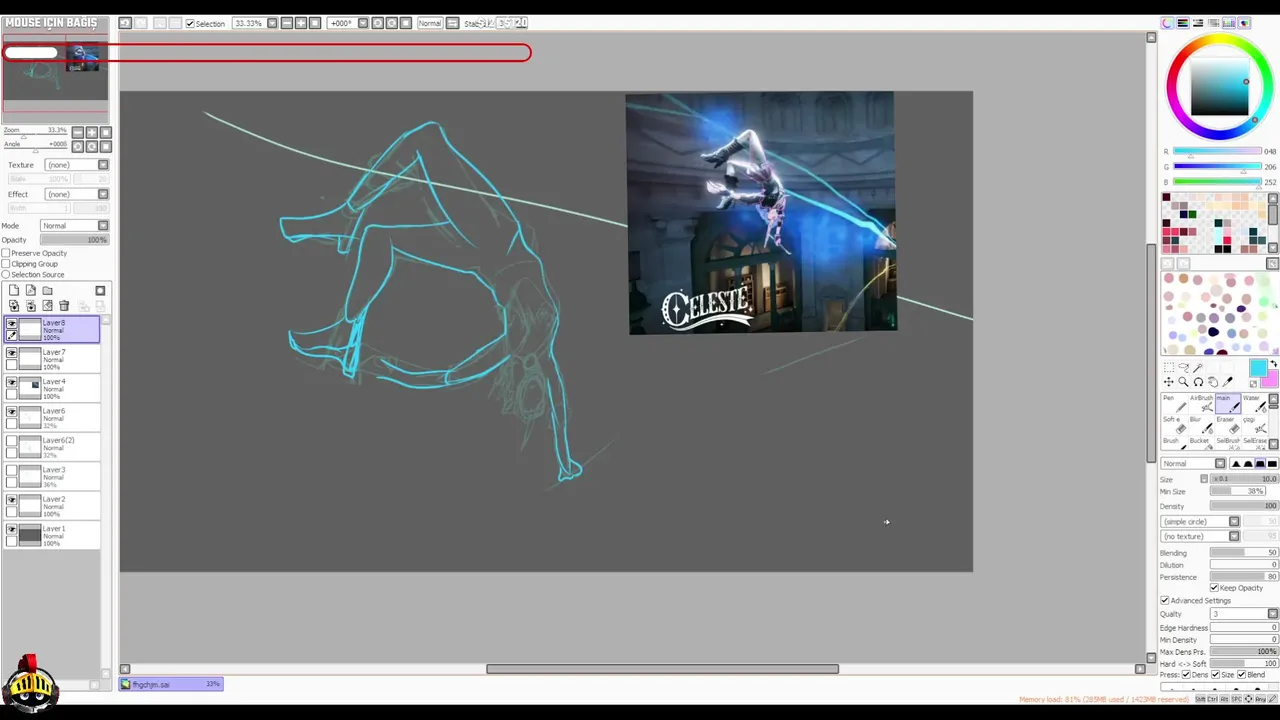Select the AirBrush tool
Image resolution: width=1280 pixels, height=720 pixels.
pyautogui.click(x=1202, y=403)
